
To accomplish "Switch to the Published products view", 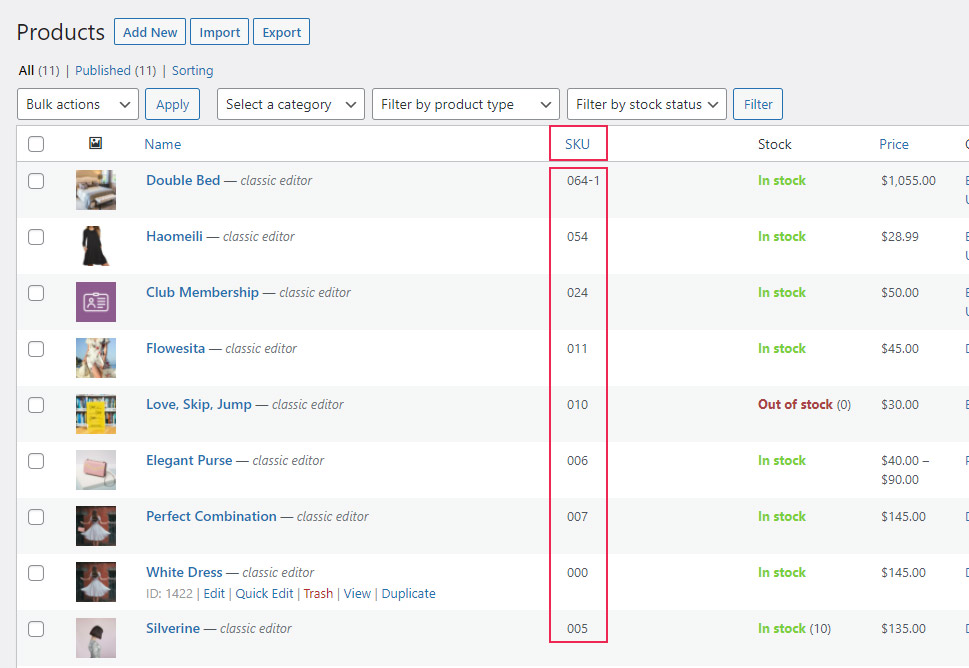I will (115, 71).
